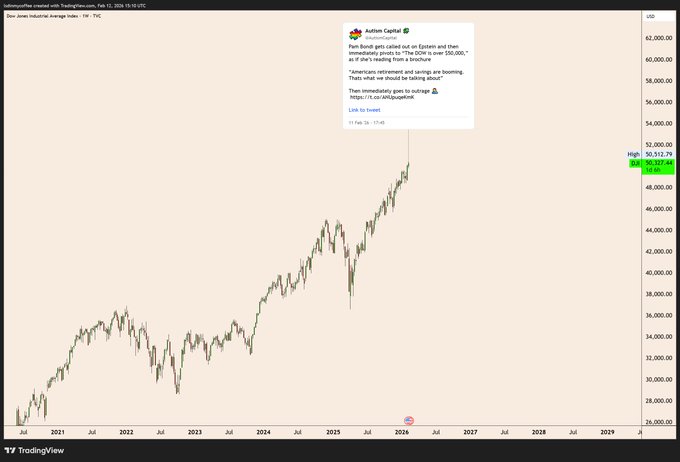Screen dimensions: 680x462
Task: Click the emoji after 'goes to outrage'
Action: click(437, 91)
